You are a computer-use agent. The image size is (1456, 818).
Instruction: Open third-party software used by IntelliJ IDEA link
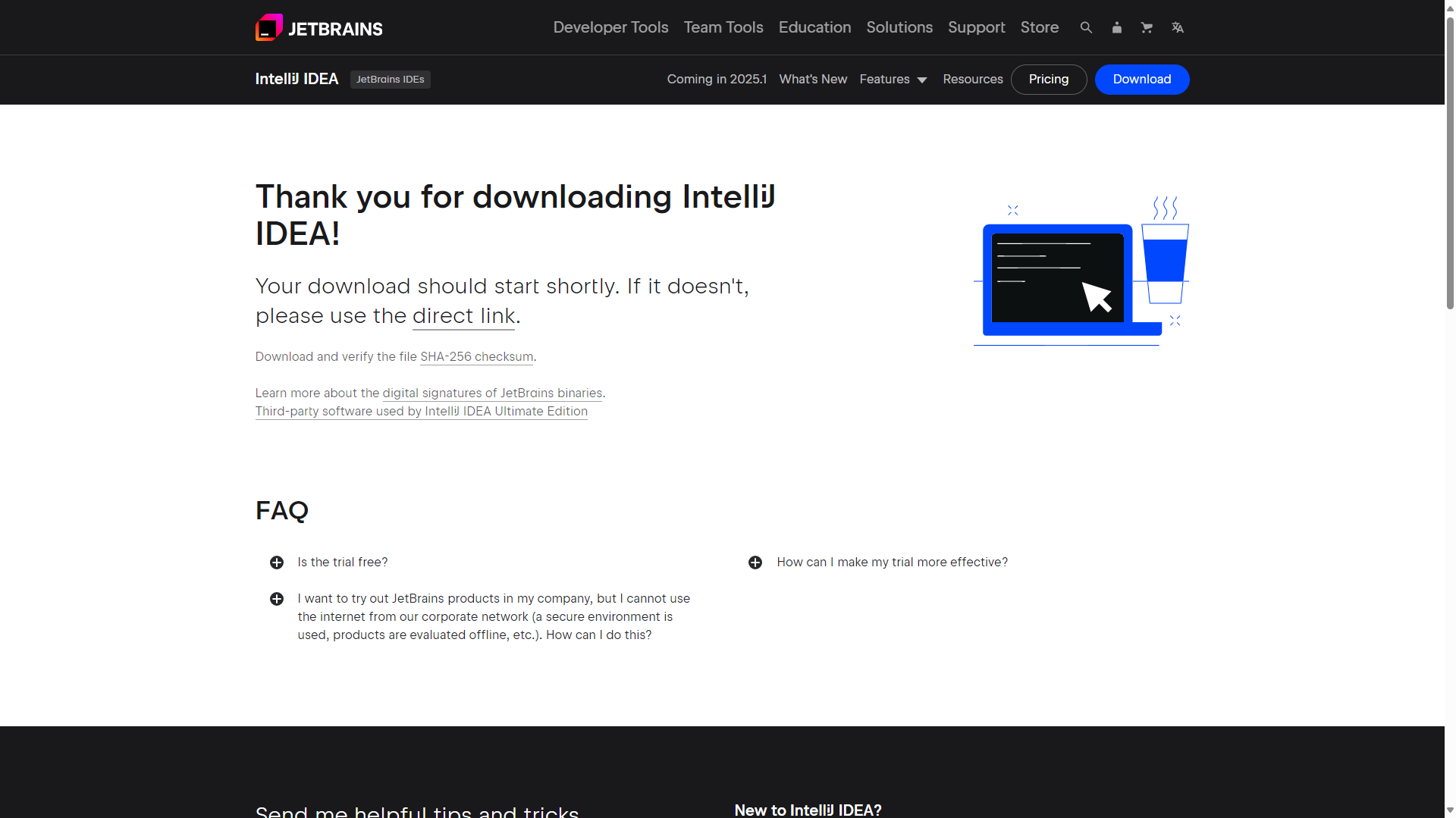click(421, 411)
